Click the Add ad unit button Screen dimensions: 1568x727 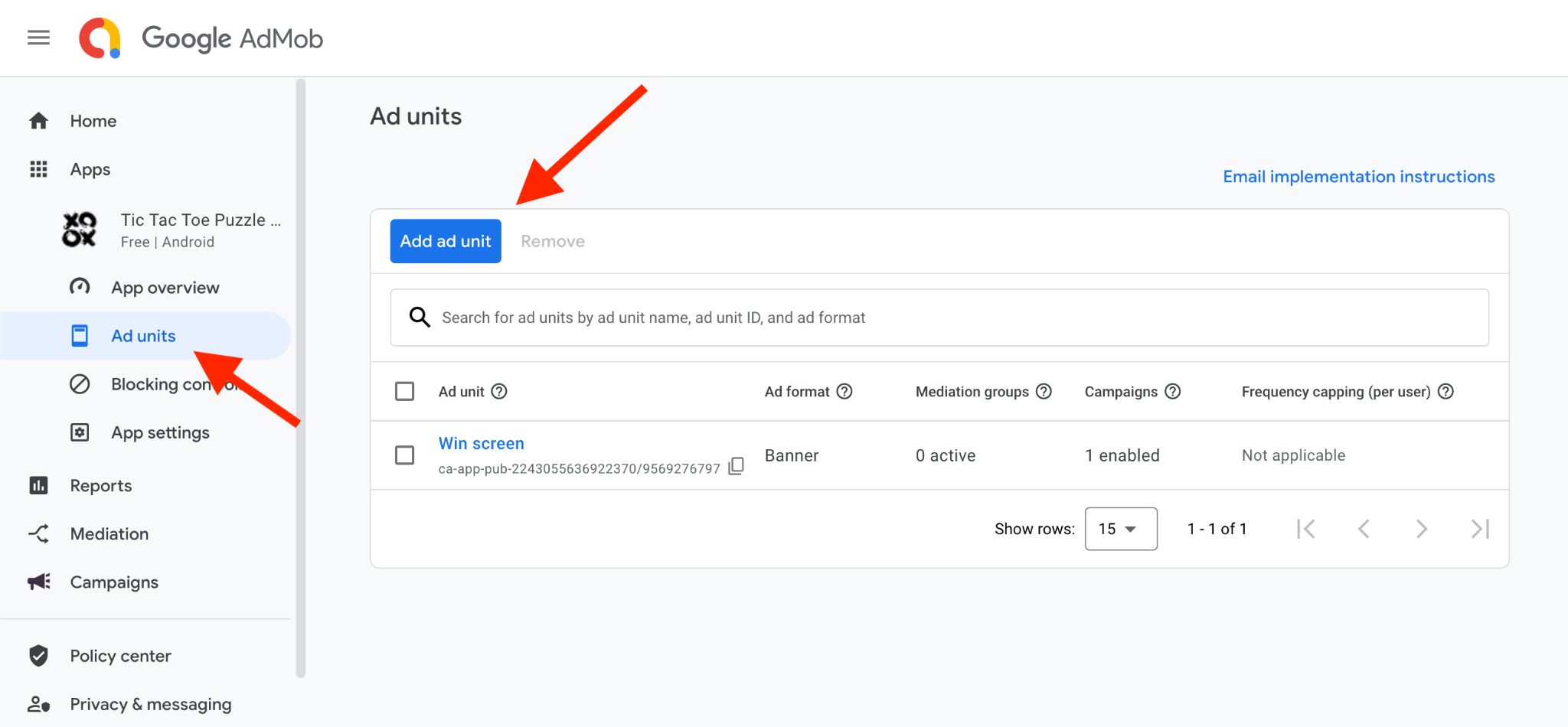pyautogui.click(x=445, y=240)
